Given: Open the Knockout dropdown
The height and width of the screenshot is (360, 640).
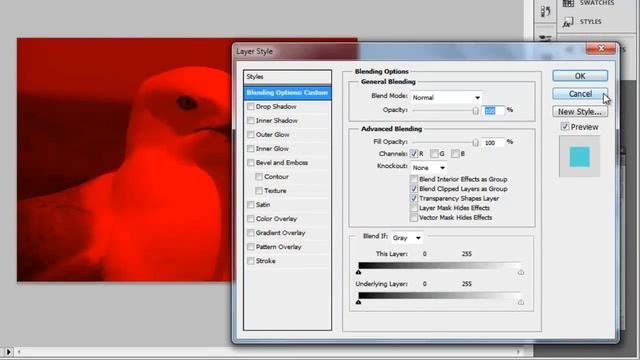Looking at the screenshot, I should (x=428, y=168).
